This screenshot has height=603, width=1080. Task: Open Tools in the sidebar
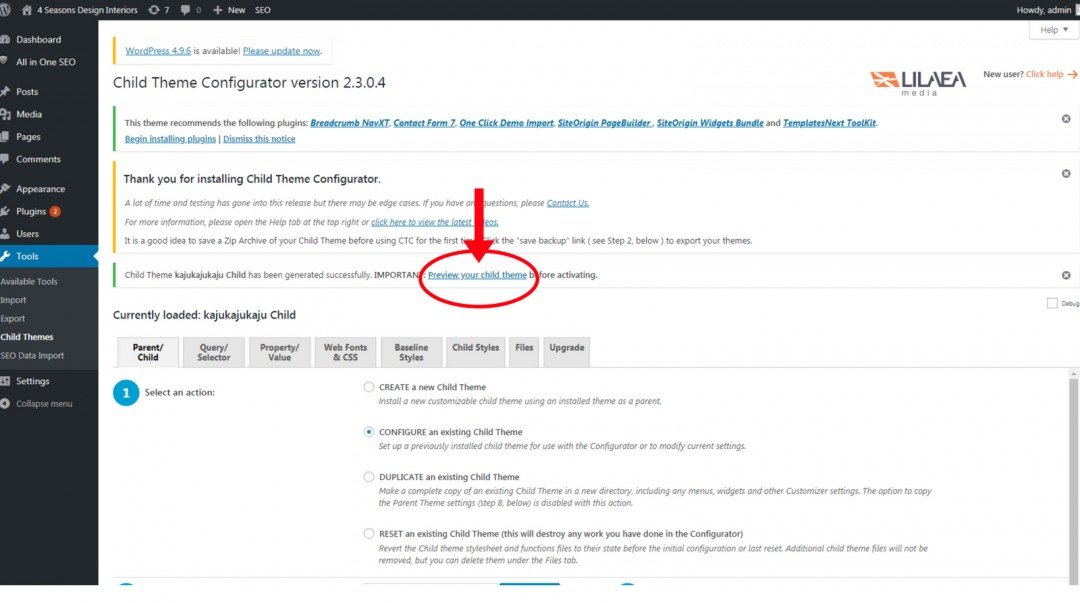pos(28,256)
